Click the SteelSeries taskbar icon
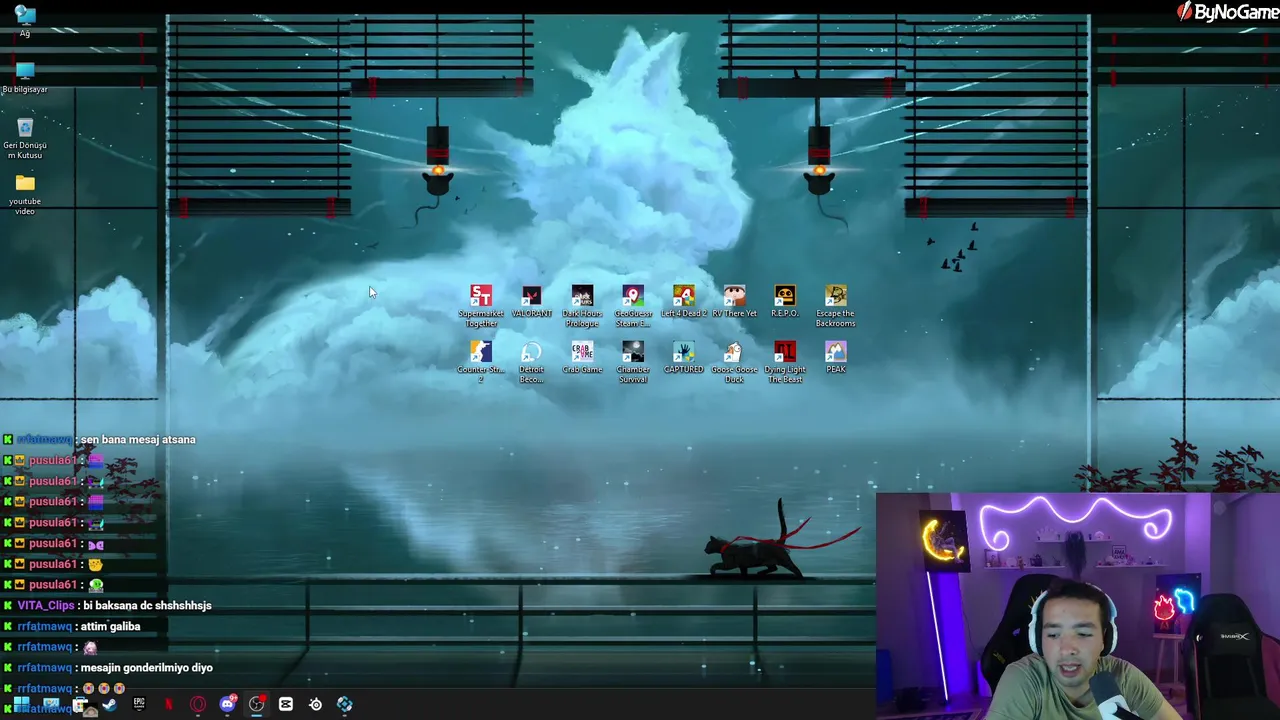This screenshot has height=720, width=1280. pos(315,704)
